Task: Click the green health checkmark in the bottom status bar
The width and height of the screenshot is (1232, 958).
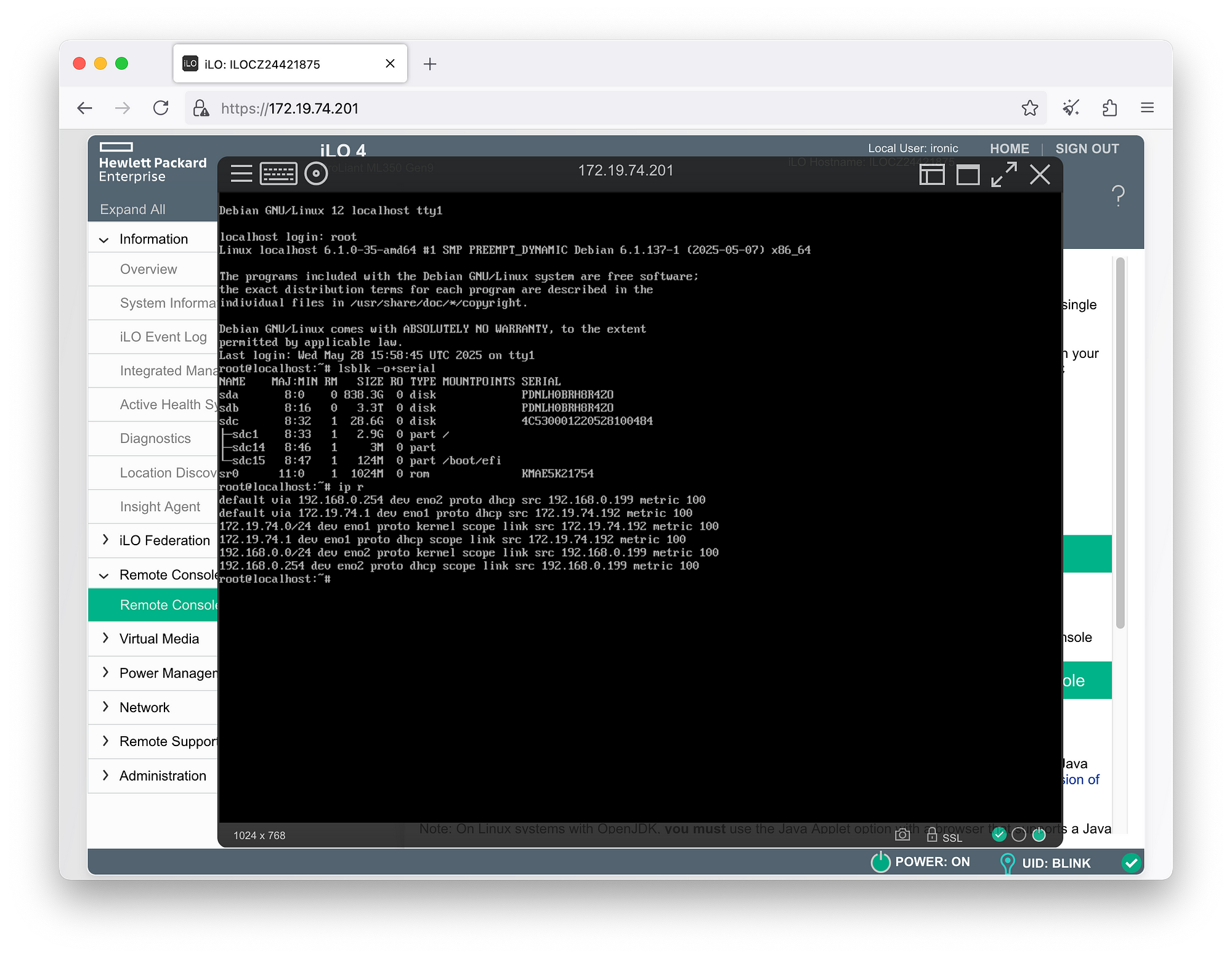Action: point(1131,863)
